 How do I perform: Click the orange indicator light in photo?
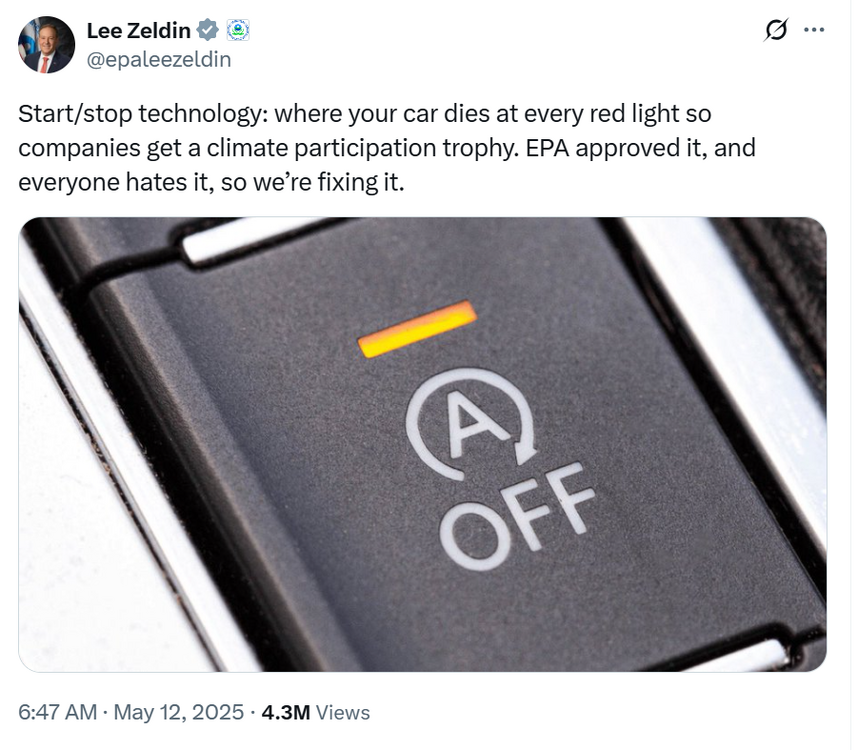(417, 330)
